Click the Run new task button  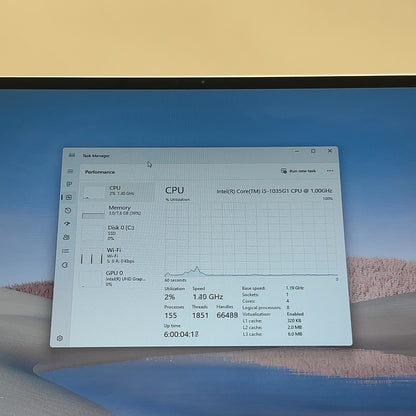click(x=298, y=171)
